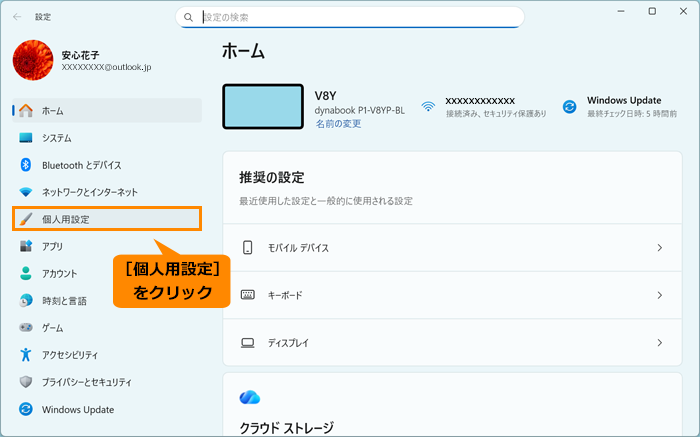Click the back arrow in title bar
Image resolution: width=700 pixels, height=437 pixels.
(x=17, y=17)
